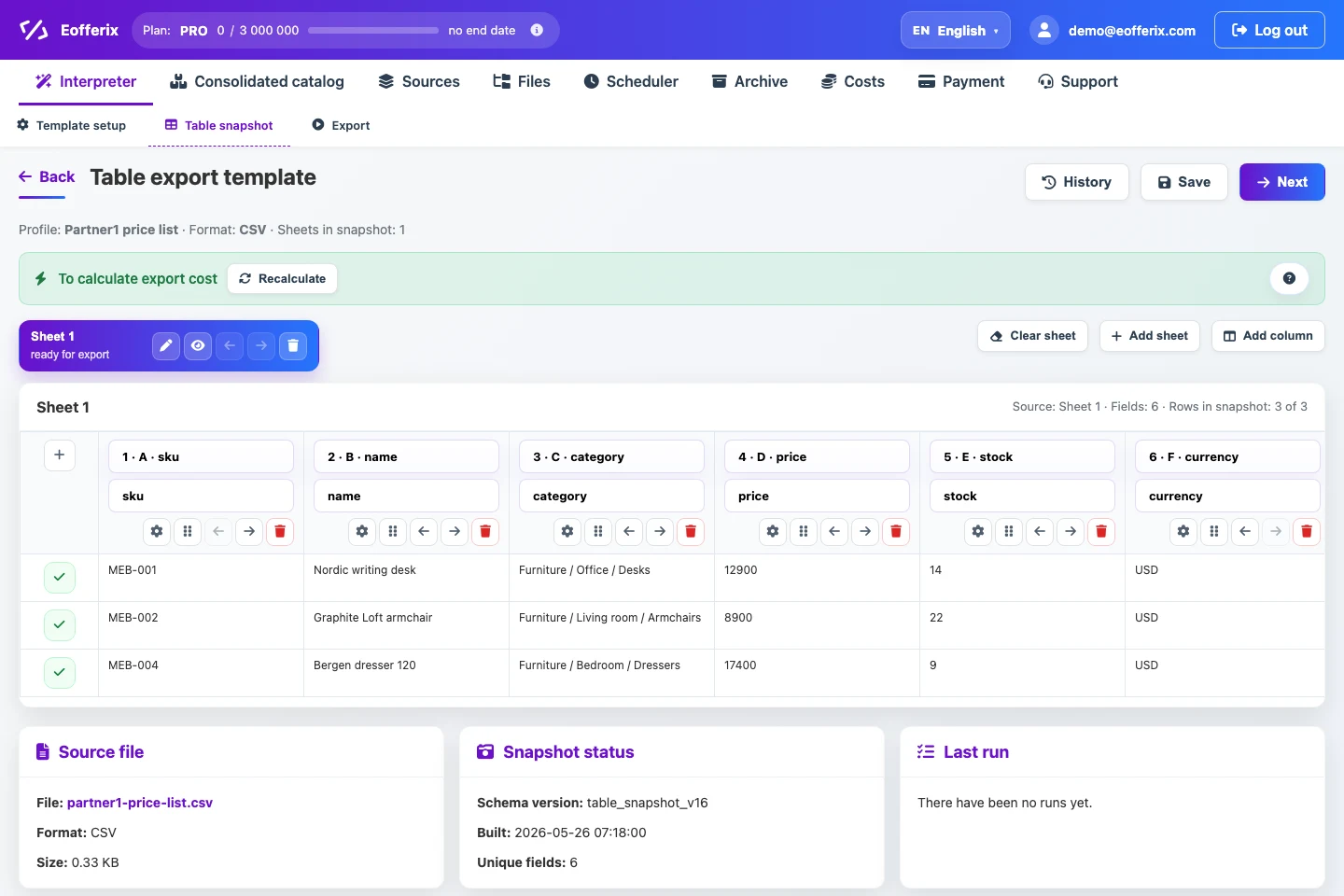Screen dimensions: 1344x896
Task: Click the Back link
Action: [47, 176]
